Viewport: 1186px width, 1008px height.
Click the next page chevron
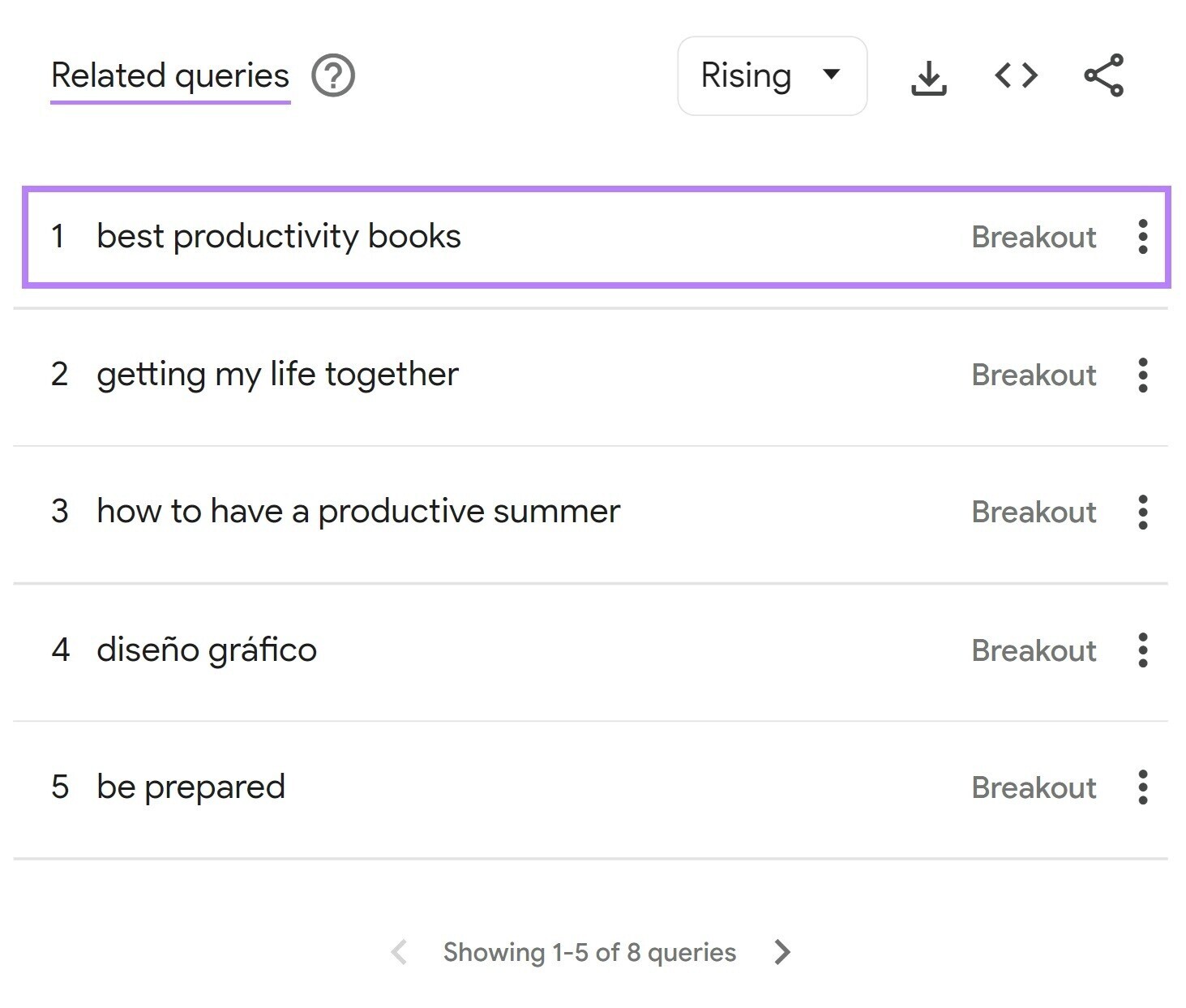click(781, 952)
